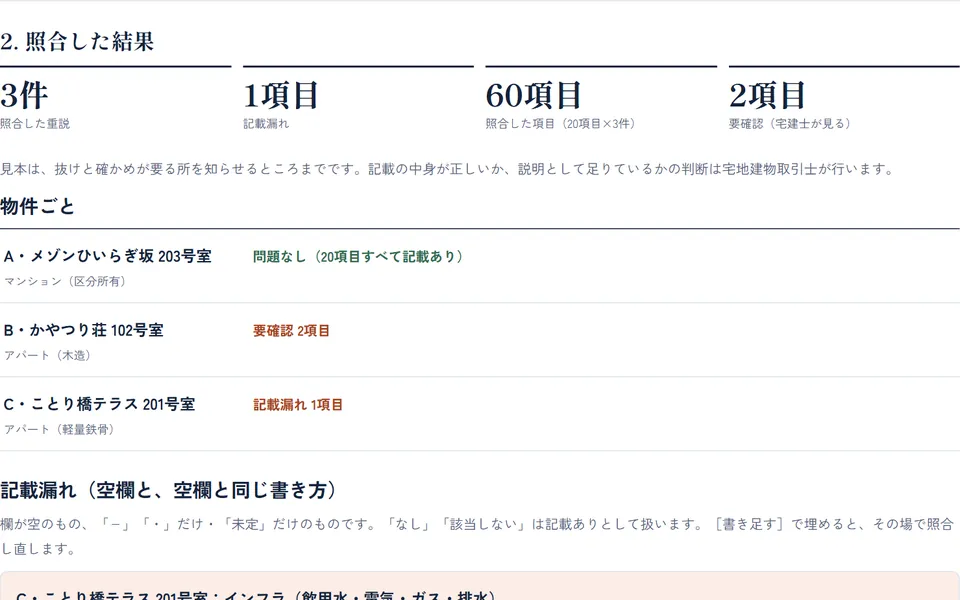Click the '照合した項目（20項目×3件）' label
Screen dimensions: 960x600
pyautogui.click(x=563, y=124)
